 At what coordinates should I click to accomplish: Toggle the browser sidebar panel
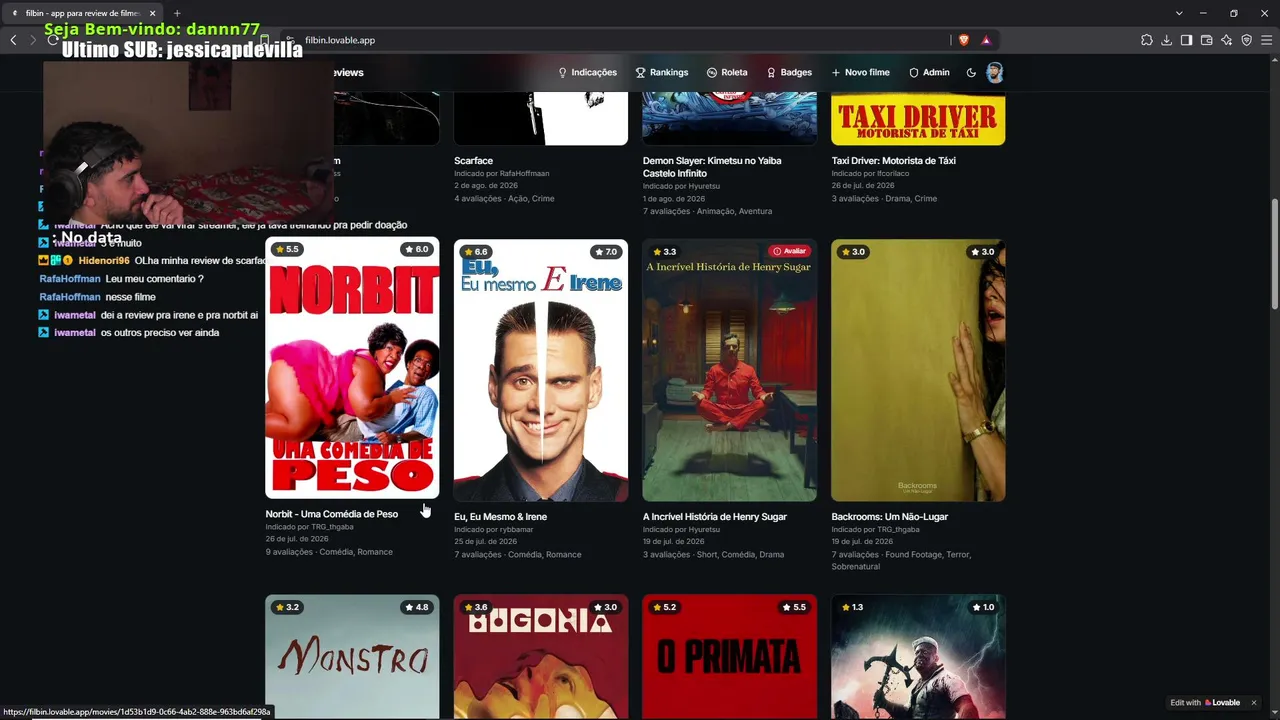pyautogui.click(x=1186, y=40)
